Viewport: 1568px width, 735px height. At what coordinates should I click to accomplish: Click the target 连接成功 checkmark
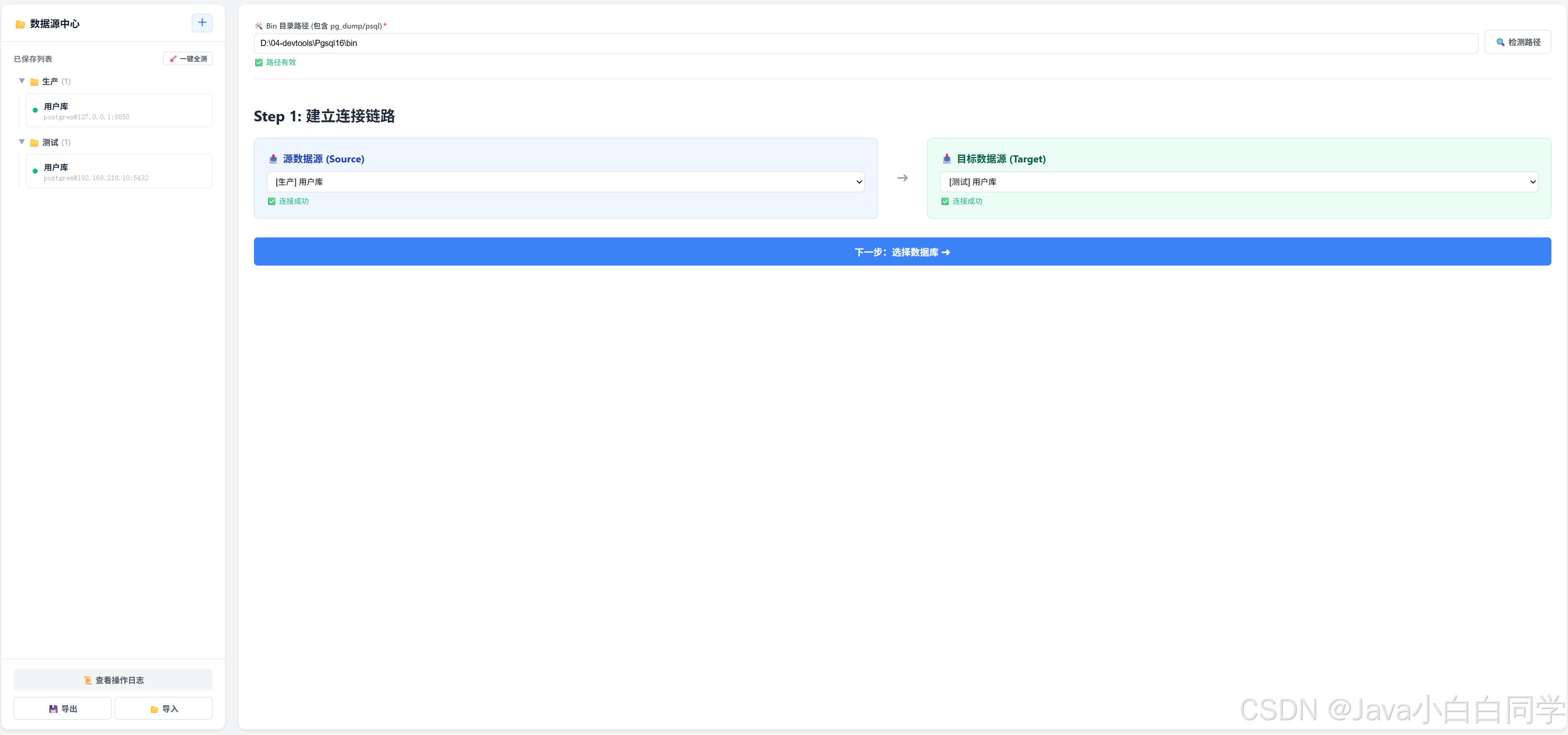point(945,201)
